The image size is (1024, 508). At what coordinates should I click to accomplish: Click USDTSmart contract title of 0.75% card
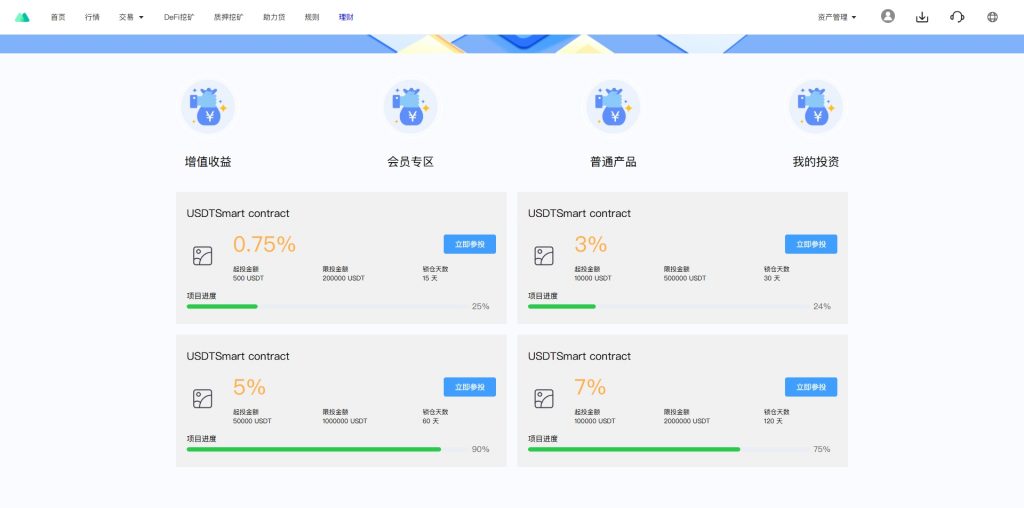coord(238,214)
